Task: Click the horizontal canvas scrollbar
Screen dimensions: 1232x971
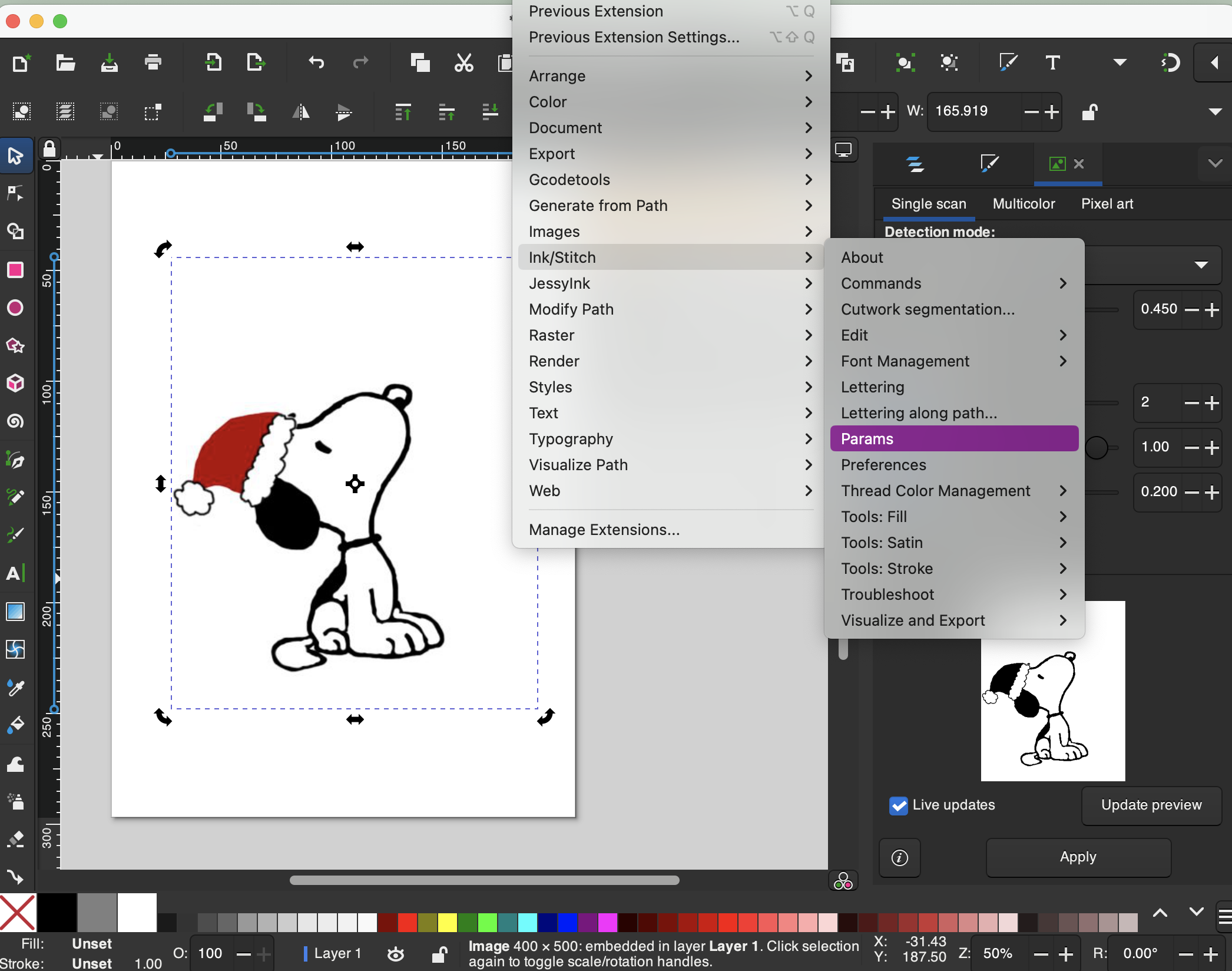Action: (x=484, y=880)
